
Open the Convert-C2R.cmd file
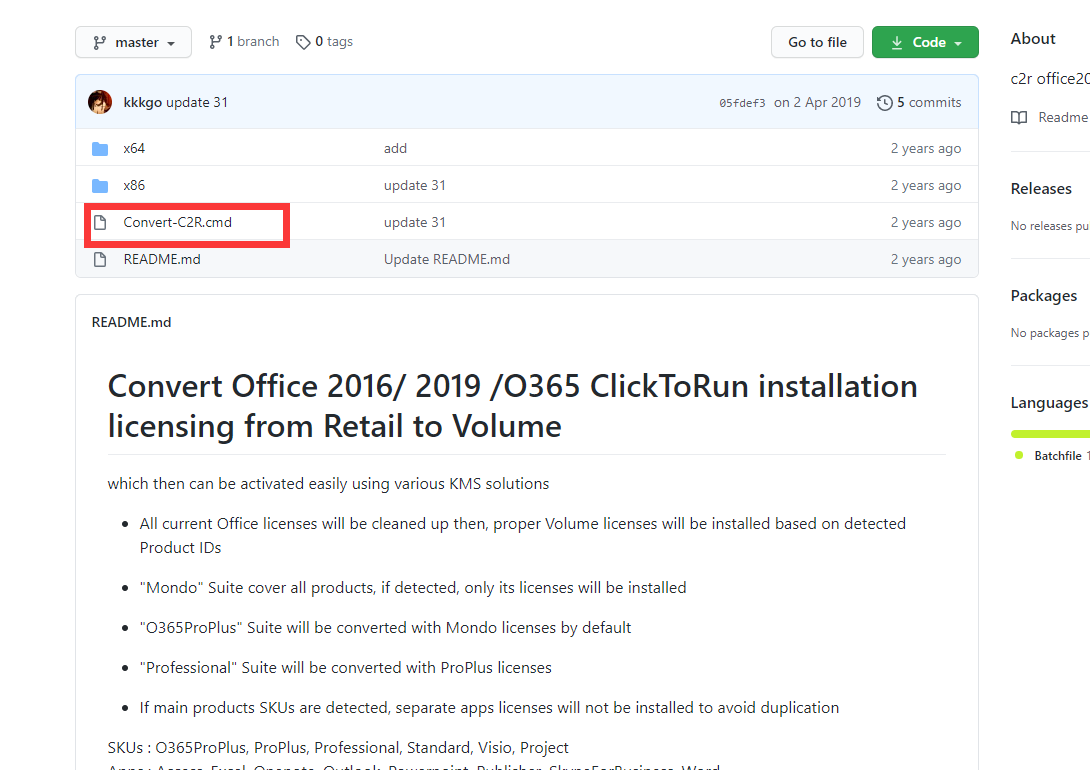click(177, 222)
